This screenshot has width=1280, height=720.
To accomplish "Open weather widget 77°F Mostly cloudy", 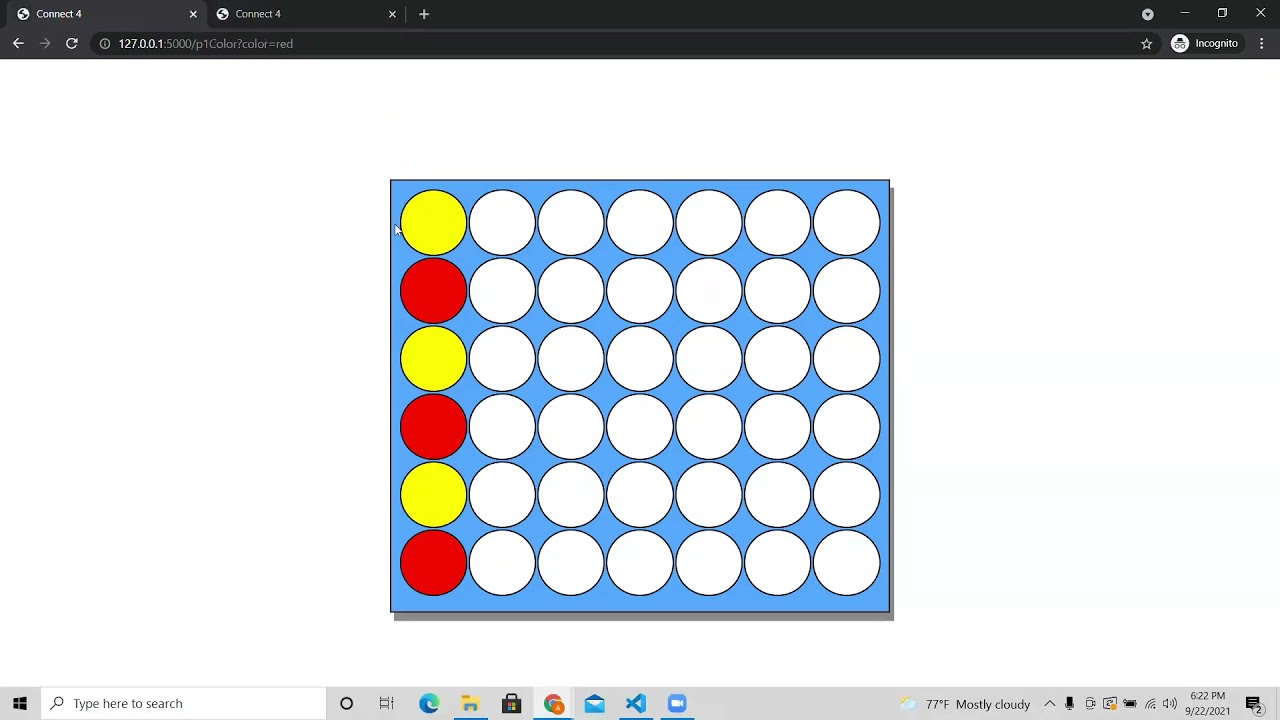I will (x=965, y=704).
